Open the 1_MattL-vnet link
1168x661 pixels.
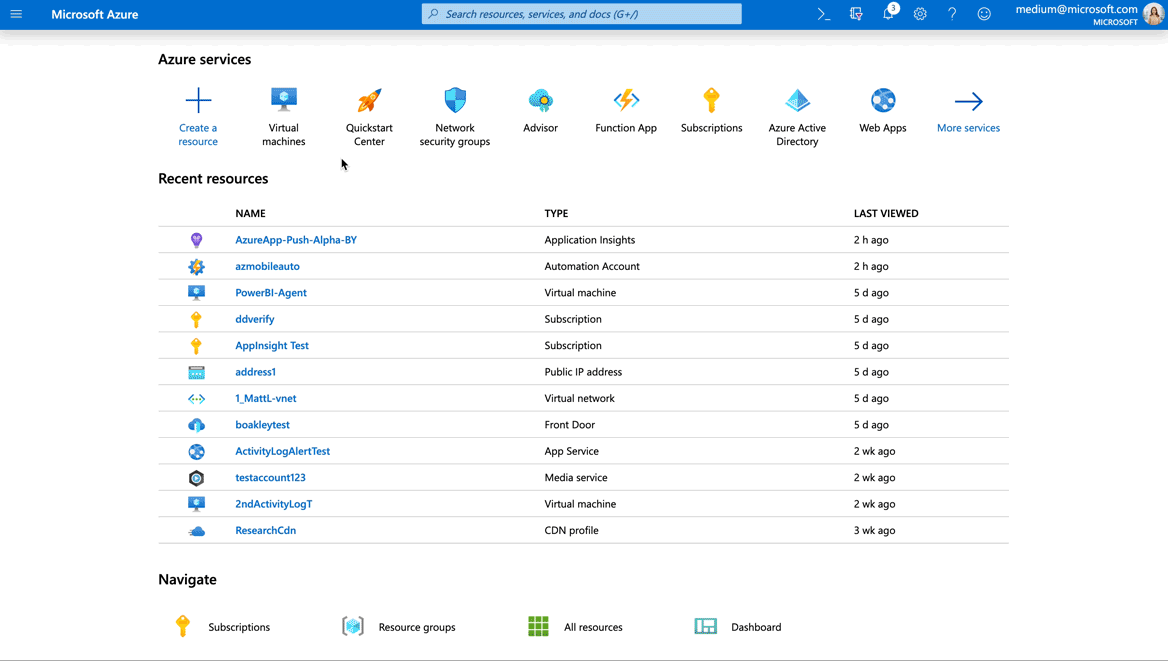(x=266, y=399)
